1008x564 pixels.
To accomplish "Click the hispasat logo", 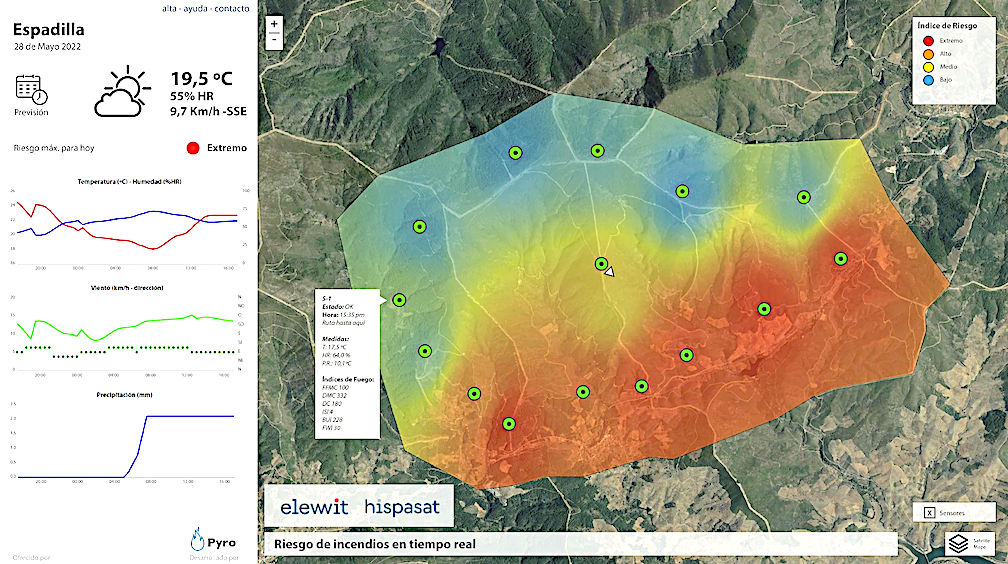I will coord(401,507).
